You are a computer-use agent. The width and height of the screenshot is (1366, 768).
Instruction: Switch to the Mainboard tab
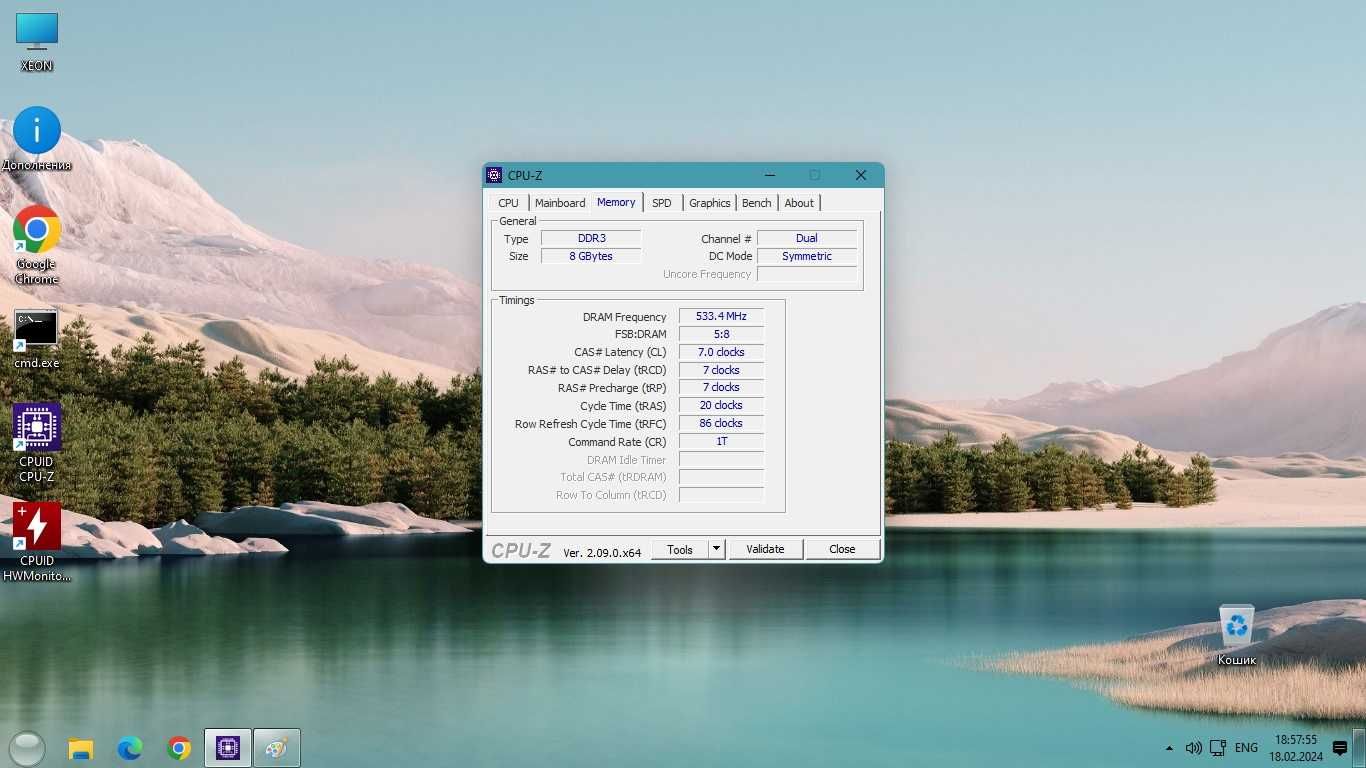[x=560, y=203]
